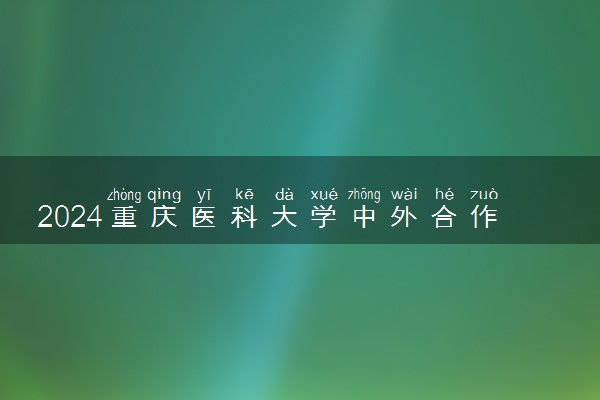Click the pinyin "zhōng" above 中
Screen dimensions: 600x400
364,195
